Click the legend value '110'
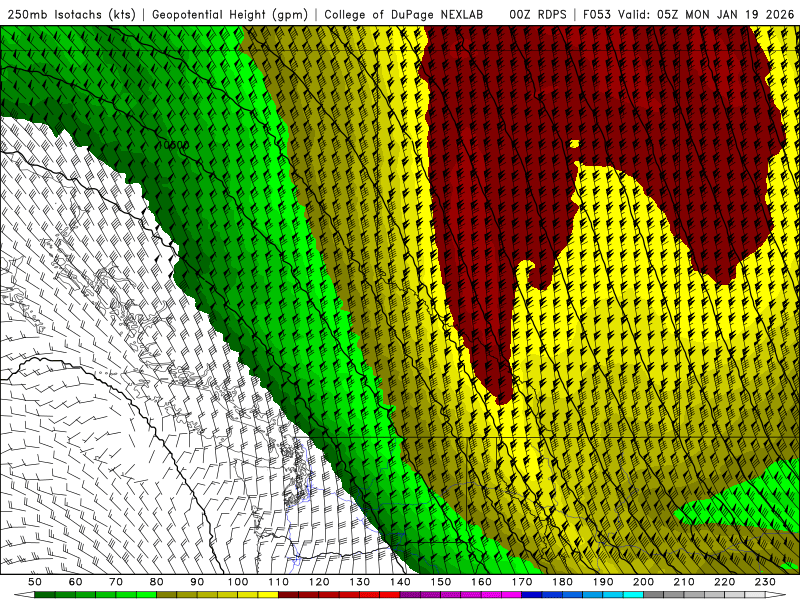This screenshot has height=600, width=800. 279,582
